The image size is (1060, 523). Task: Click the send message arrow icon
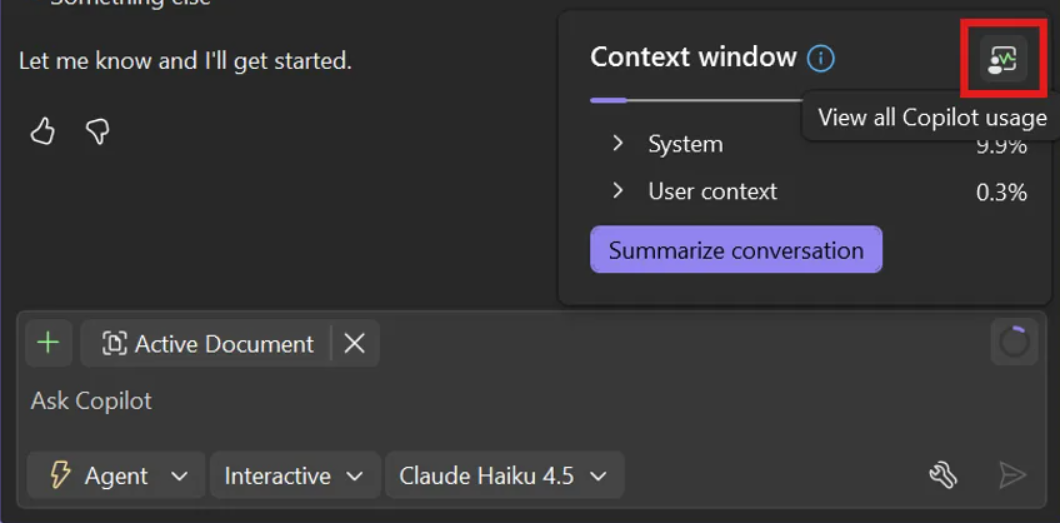point(1012,476)
